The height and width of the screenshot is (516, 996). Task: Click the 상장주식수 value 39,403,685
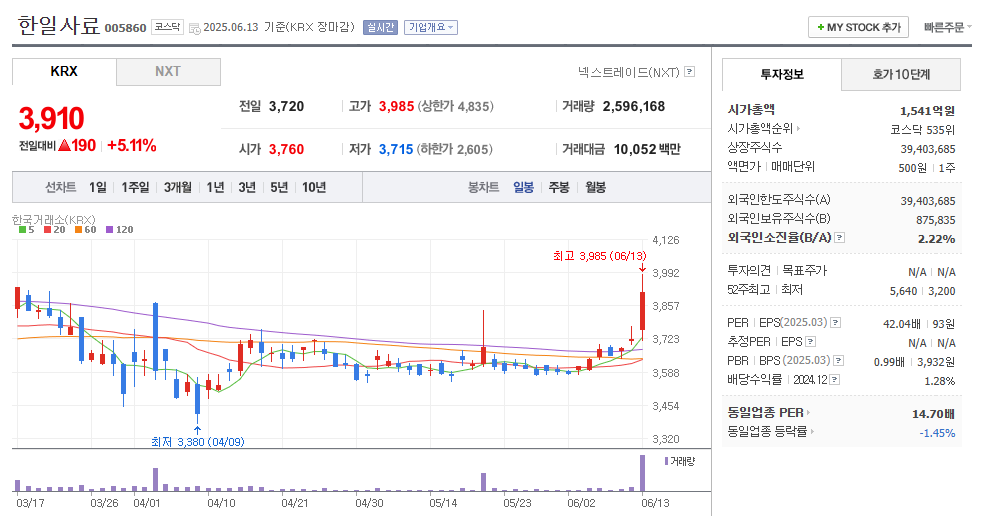pos(928,149)
